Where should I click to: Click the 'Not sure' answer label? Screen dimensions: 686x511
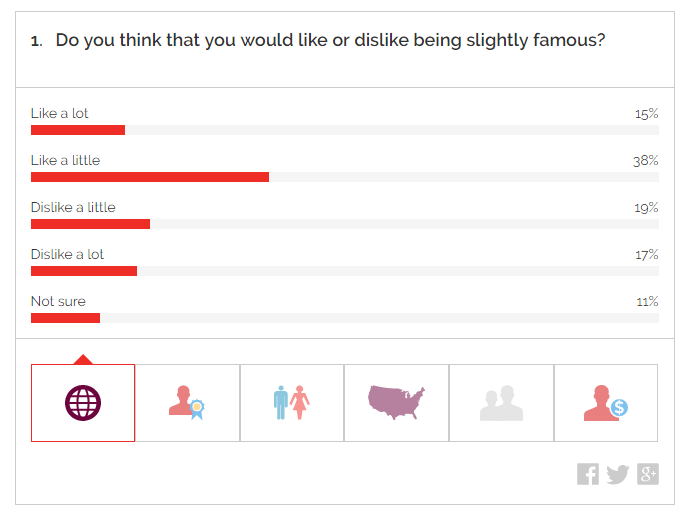click(x=58, y=301)
